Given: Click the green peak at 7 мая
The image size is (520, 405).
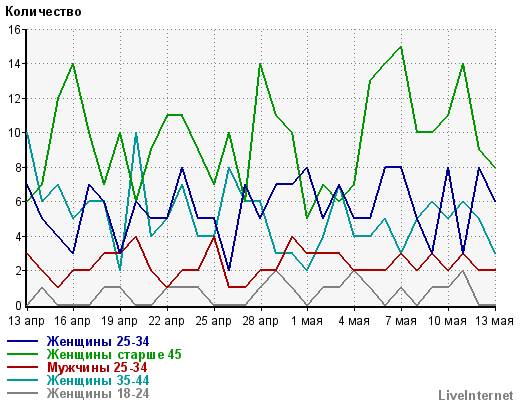Looking at the screenshot, I should point(401,47).
